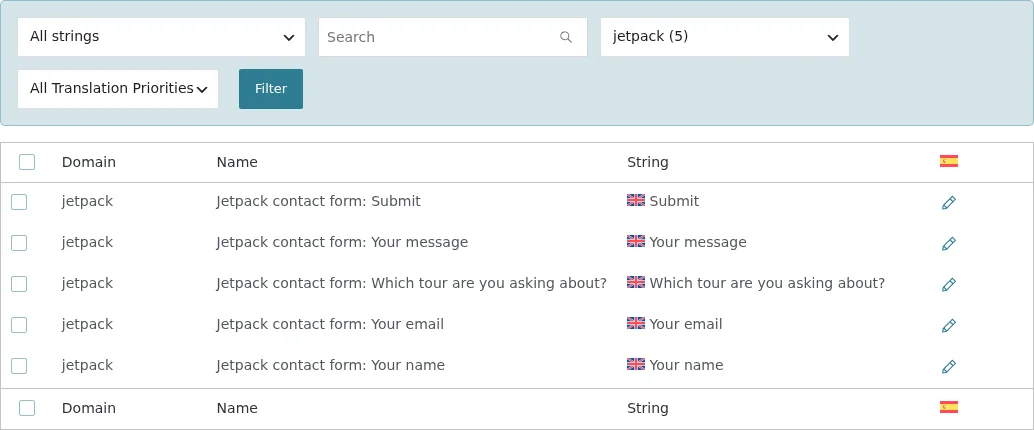Click Domain label in table footer
This screenshot has width=1034, height=430.
pyautogui.click(x=88, y=408)
